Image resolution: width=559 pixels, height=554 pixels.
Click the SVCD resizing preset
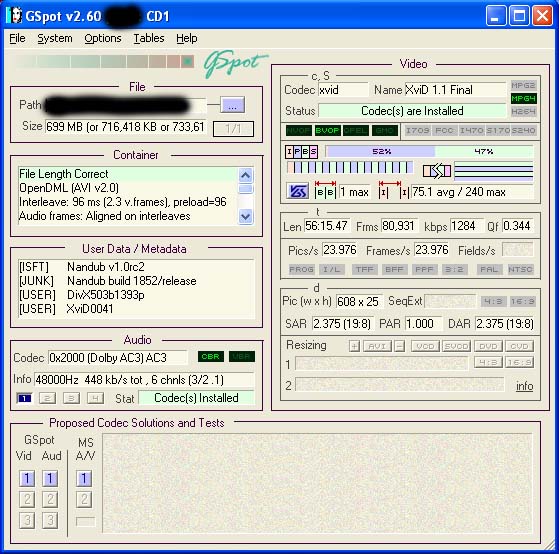(457, 346)
